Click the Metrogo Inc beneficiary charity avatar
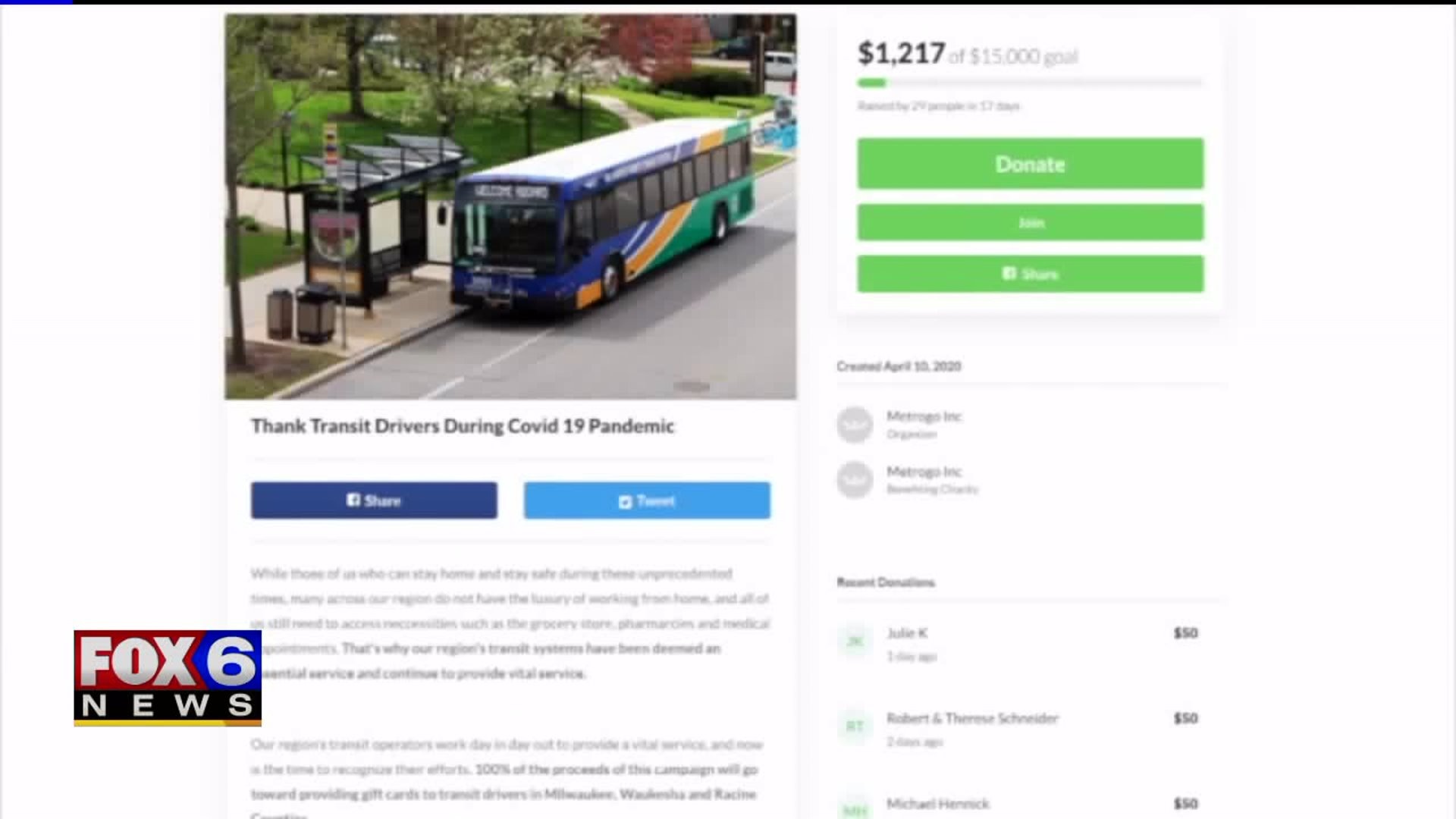This screenshot has width=1456, height=819. tap(855, 479)
